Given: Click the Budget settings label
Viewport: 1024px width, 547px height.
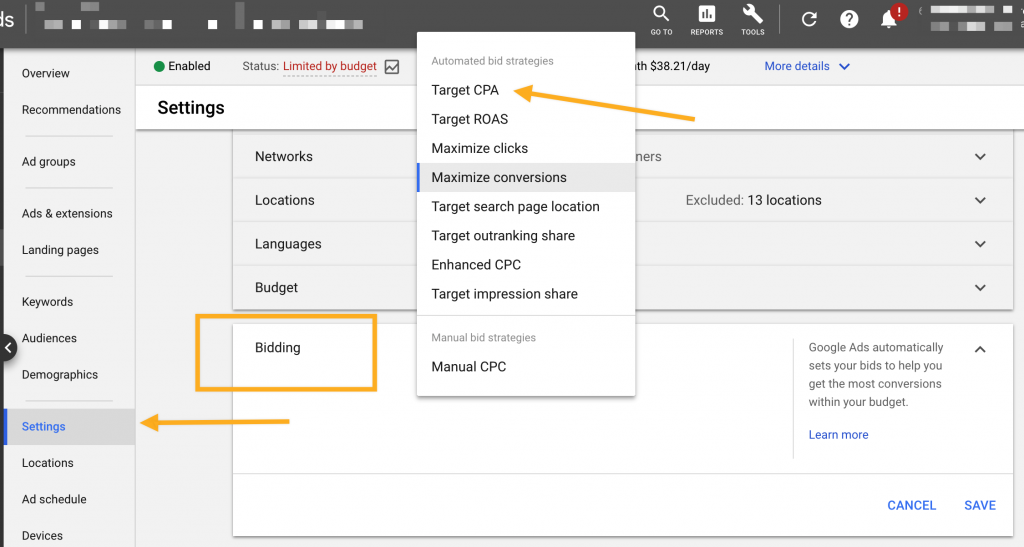Looking at the screenshot, I should click(276, 288).
